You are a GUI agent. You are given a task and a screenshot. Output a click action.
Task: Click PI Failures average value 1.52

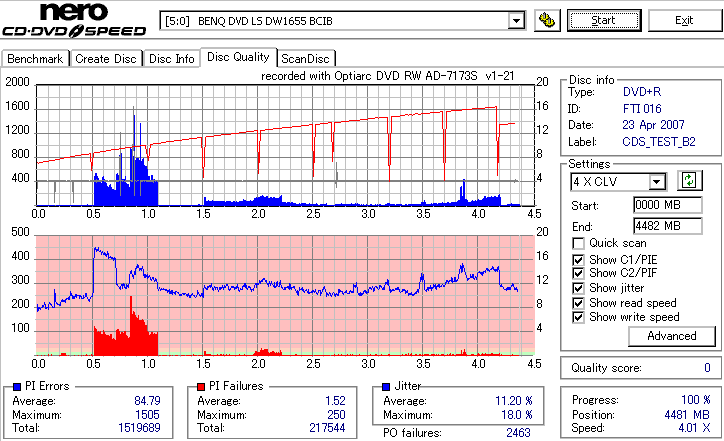point(335,401)
